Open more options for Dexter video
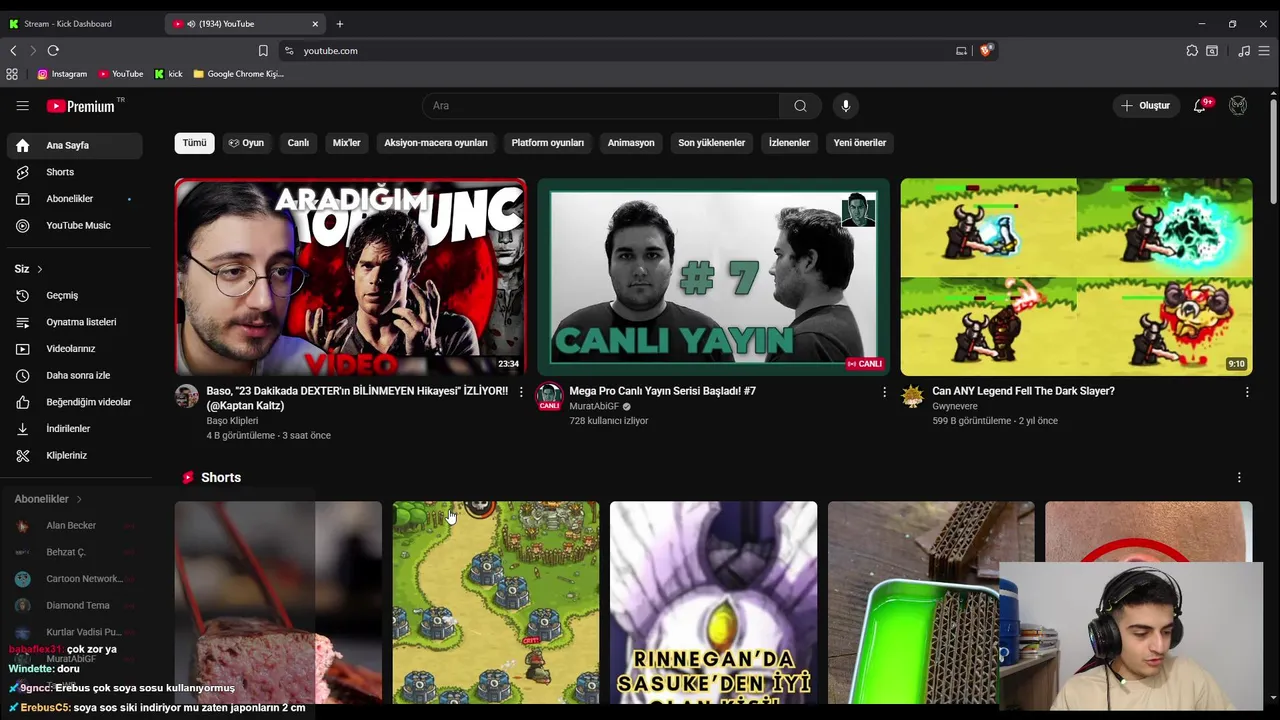This screenshot has width=1280, height=720. 521,392
